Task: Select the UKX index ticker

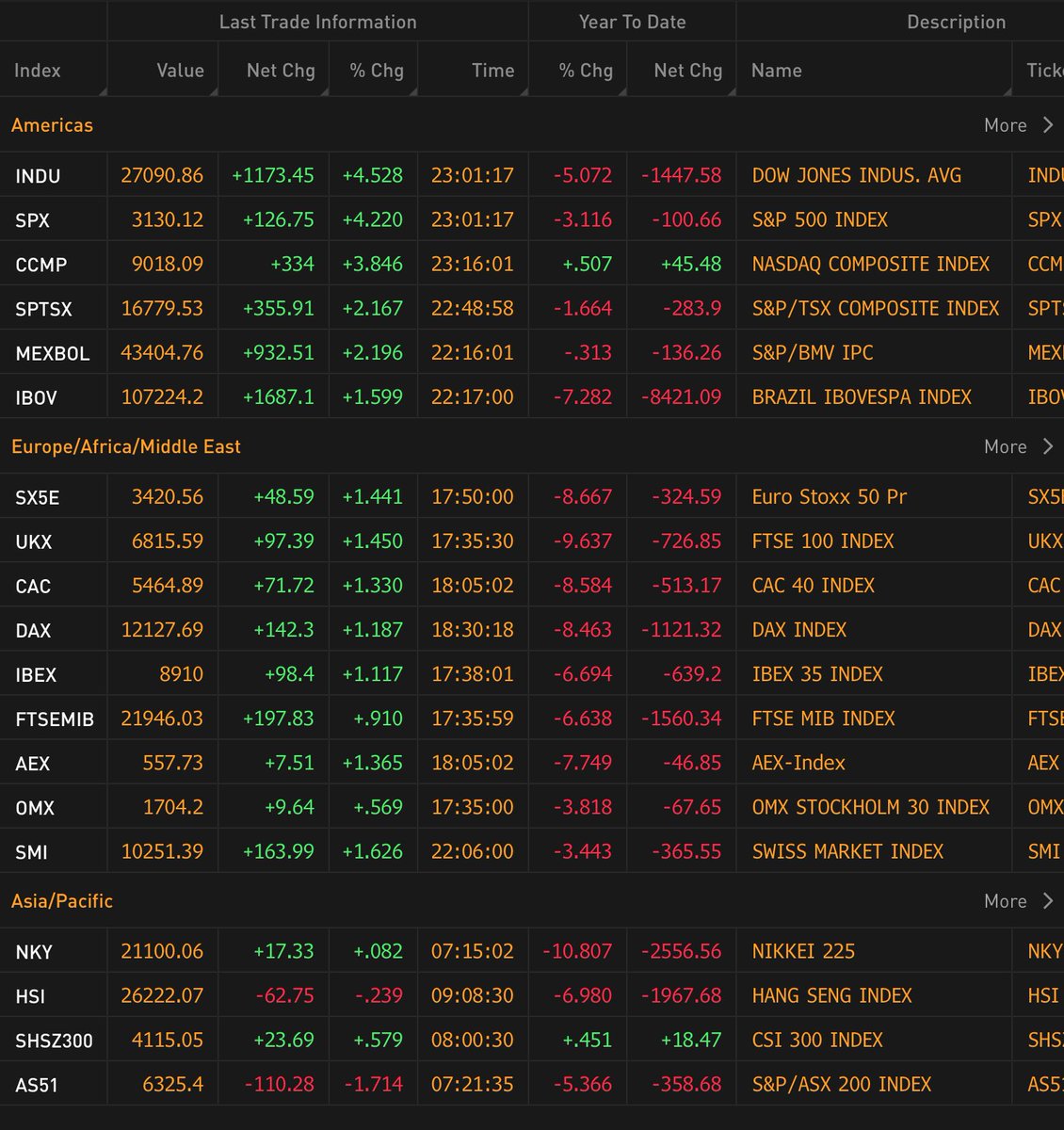Action: click(34, 541)
